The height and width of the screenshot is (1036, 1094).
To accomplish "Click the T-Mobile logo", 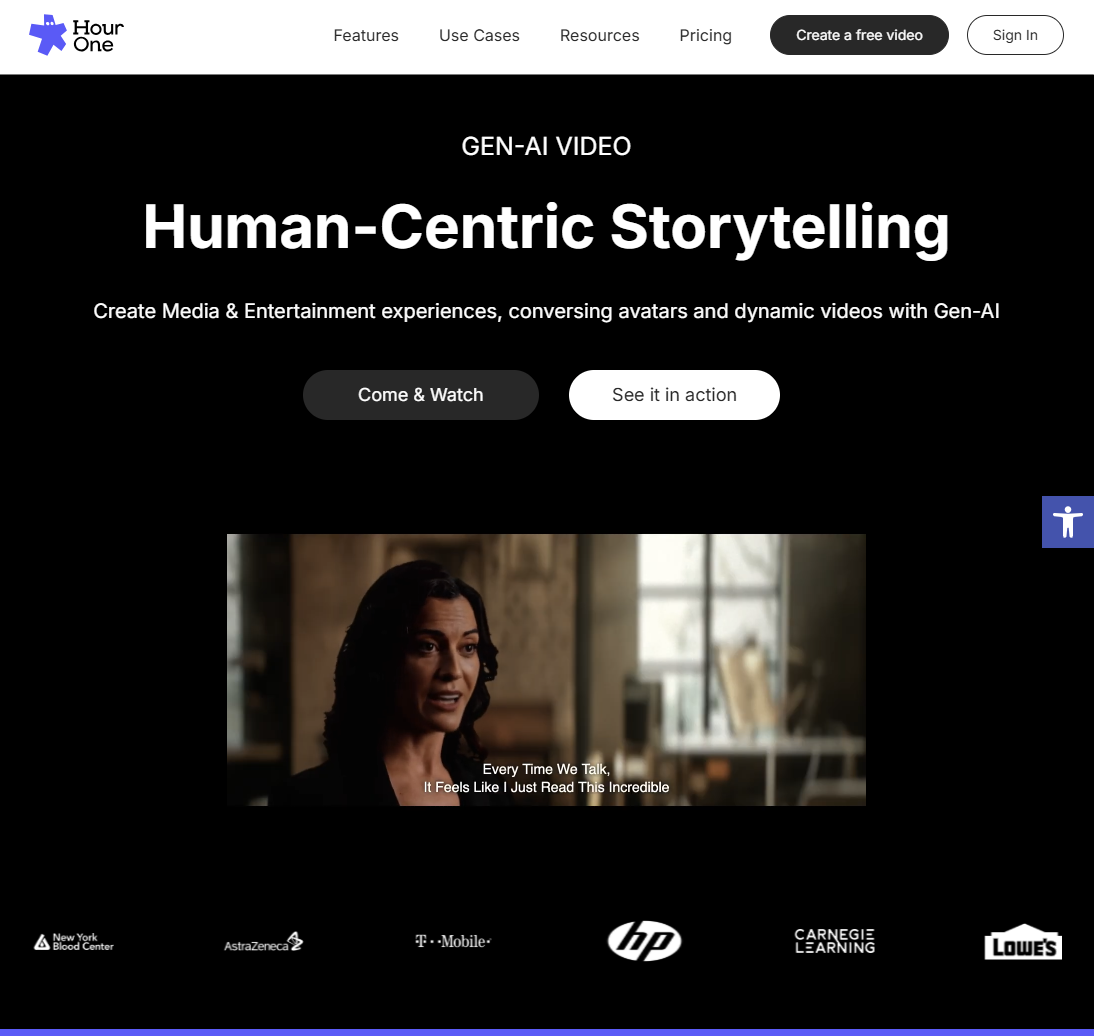I will click(453, 941).
